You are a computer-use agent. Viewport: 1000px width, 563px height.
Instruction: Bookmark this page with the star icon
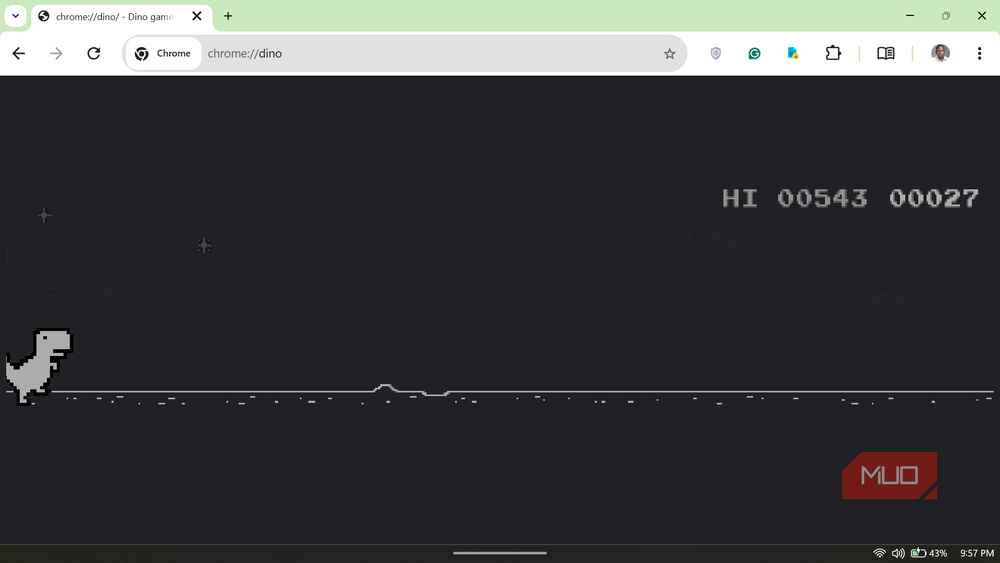pyautogui.click(x=669, y=54)
